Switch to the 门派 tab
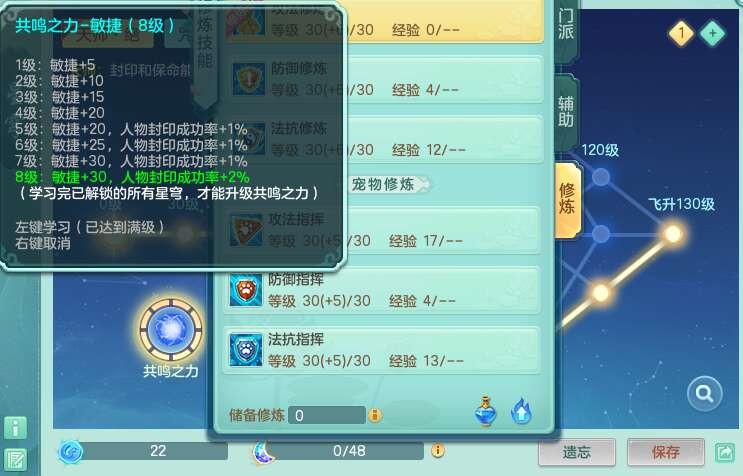This screenshot has height=476, width=743. [x=566, y=25]
